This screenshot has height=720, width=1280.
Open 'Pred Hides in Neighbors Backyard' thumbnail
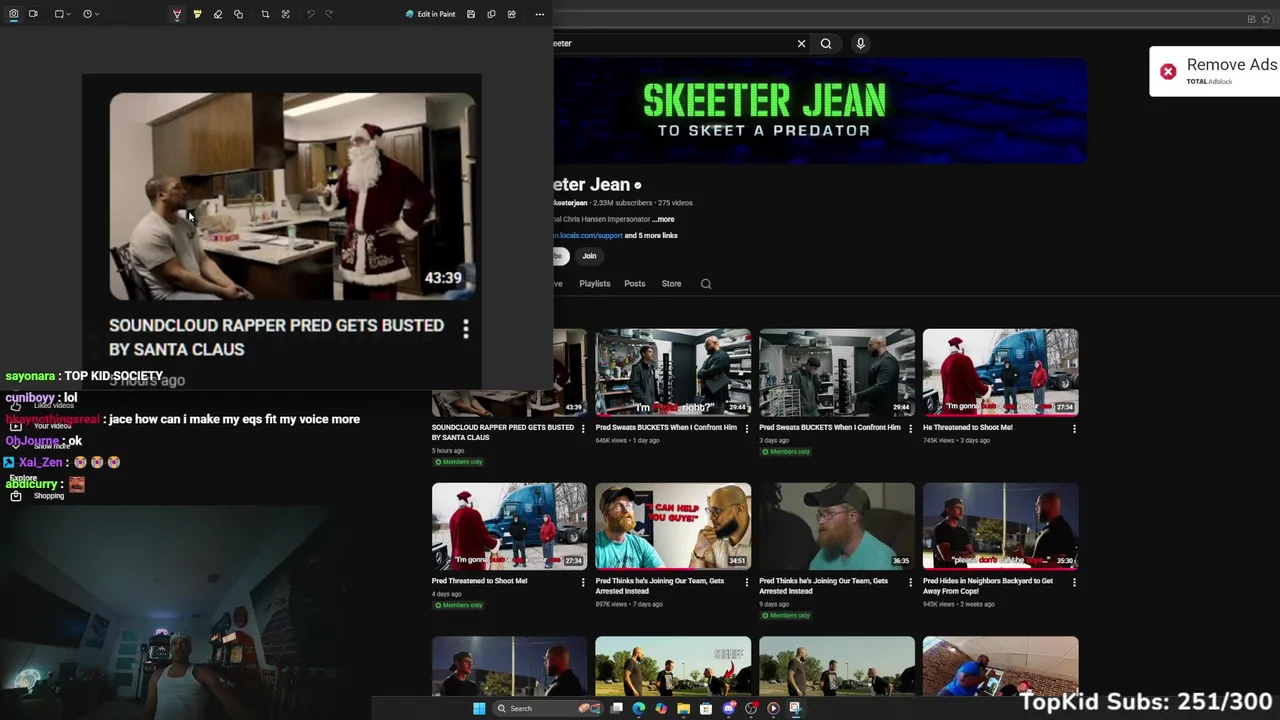[1000, 525]
